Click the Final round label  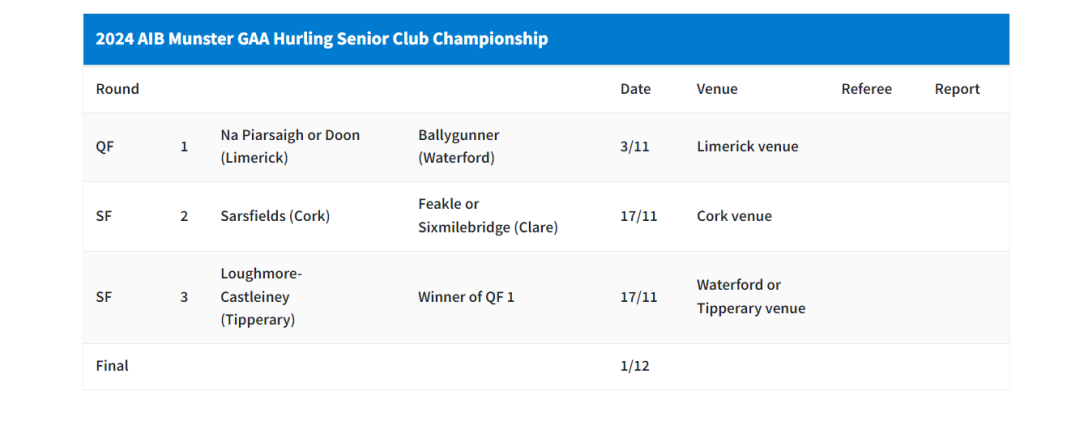point(112,366)
